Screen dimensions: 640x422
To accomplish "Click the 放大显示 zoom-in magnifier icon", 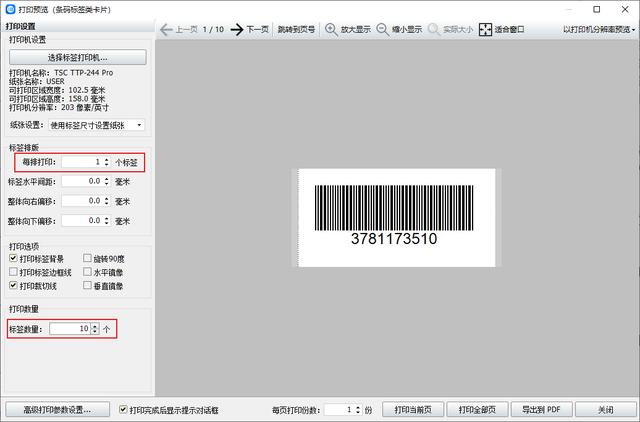I will pos(331,29).
